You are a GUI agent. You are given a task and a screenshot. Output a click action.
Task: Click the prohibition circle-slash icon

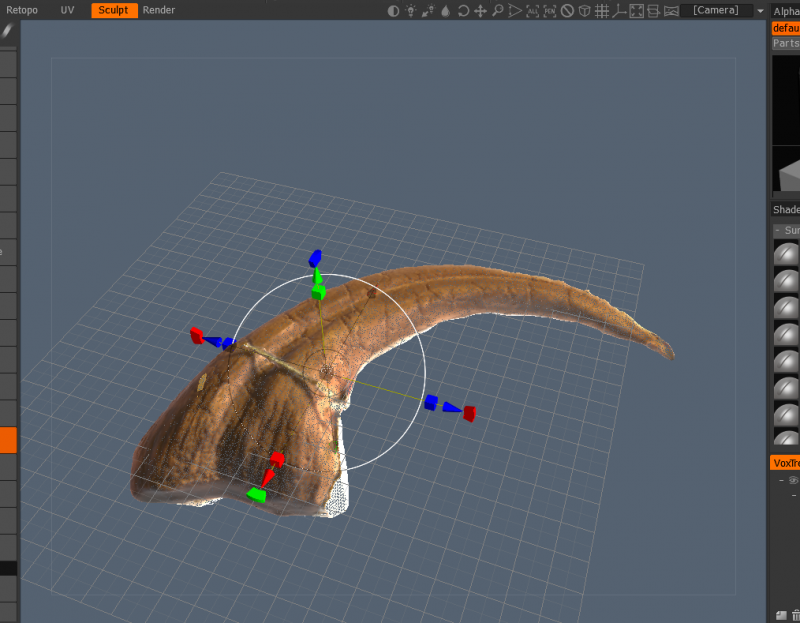(567, 11)
